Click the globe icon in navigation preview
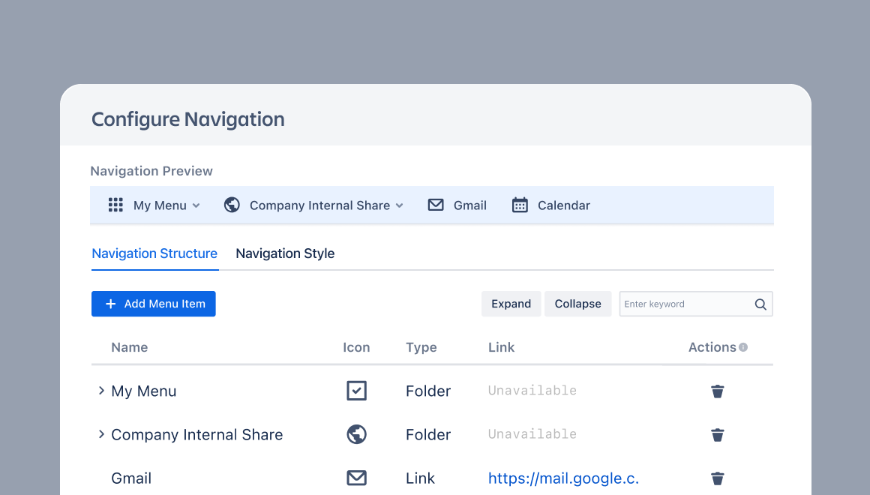The image size is (870, 495). [232, 205]
